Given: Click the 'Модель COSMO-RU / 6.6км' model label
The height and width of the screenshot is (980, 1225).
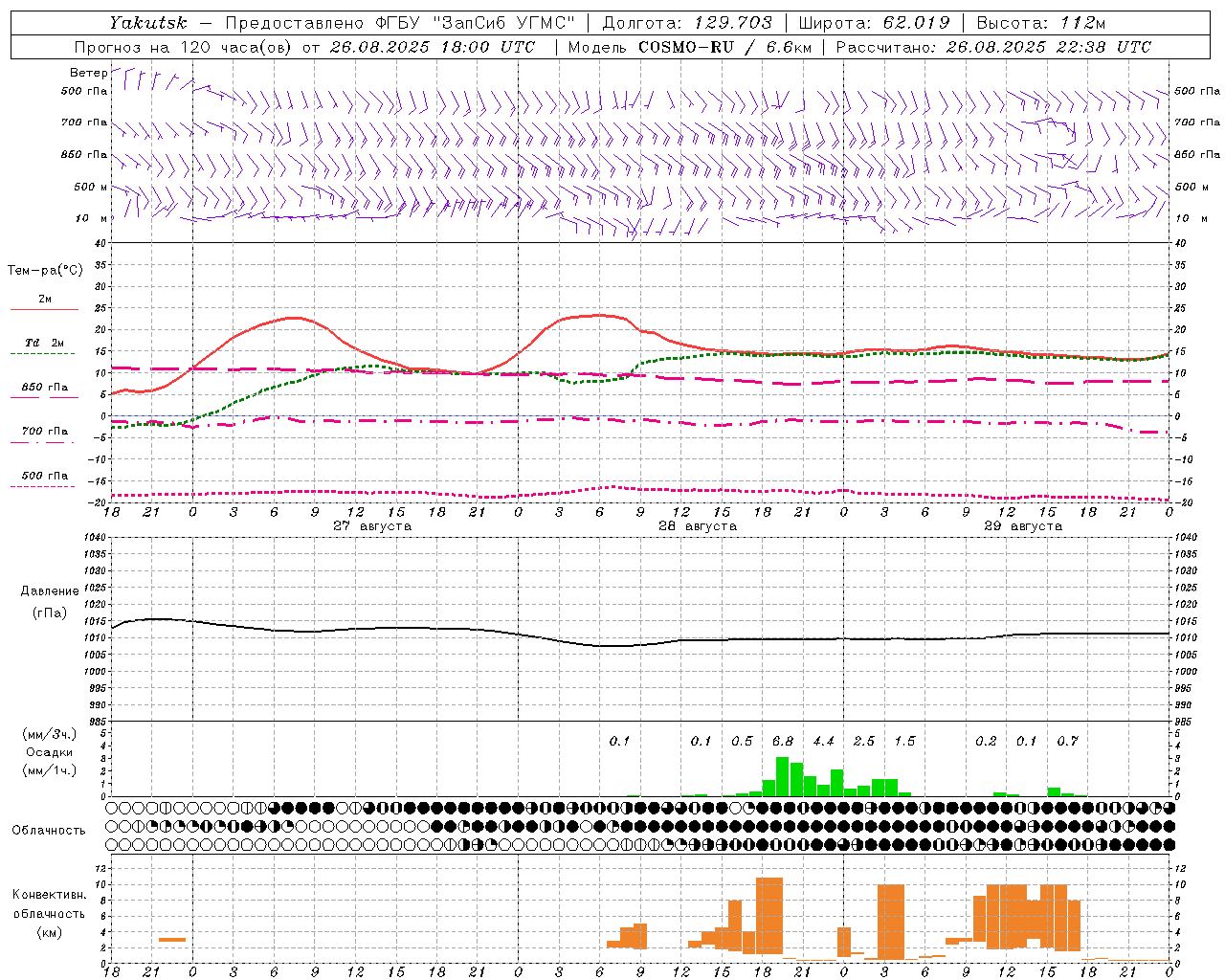Looking at the screenshot, I should pos(689,47).
